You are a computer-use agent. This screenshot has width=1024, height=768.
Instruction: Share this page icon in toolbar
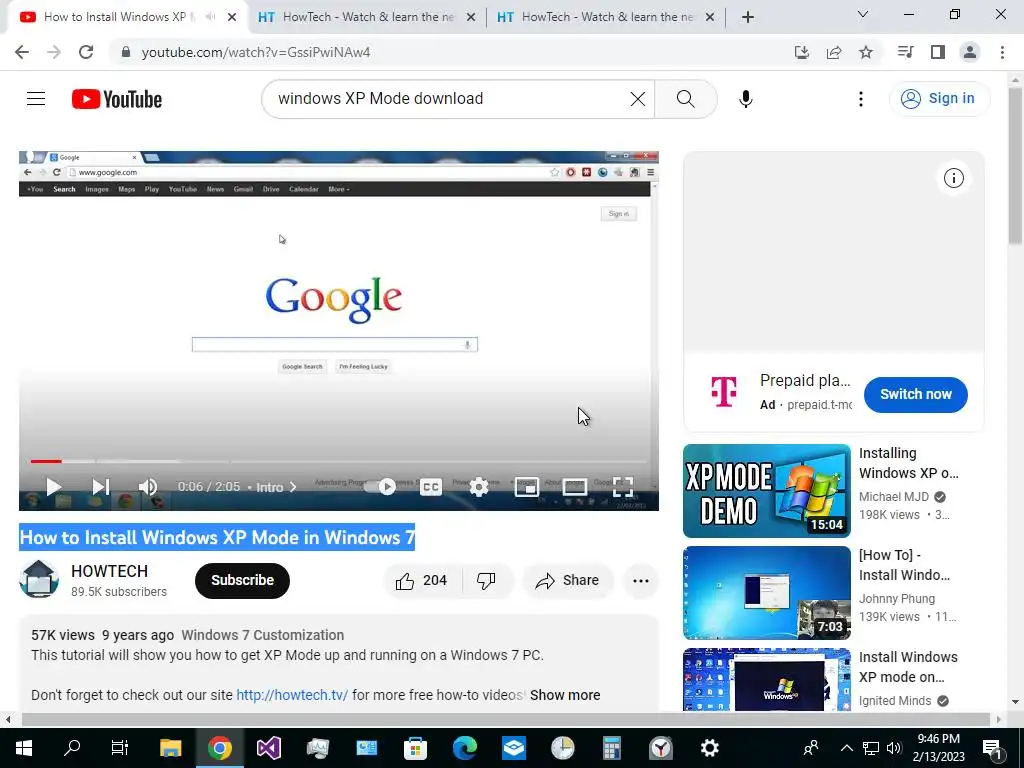pos(834,52)
